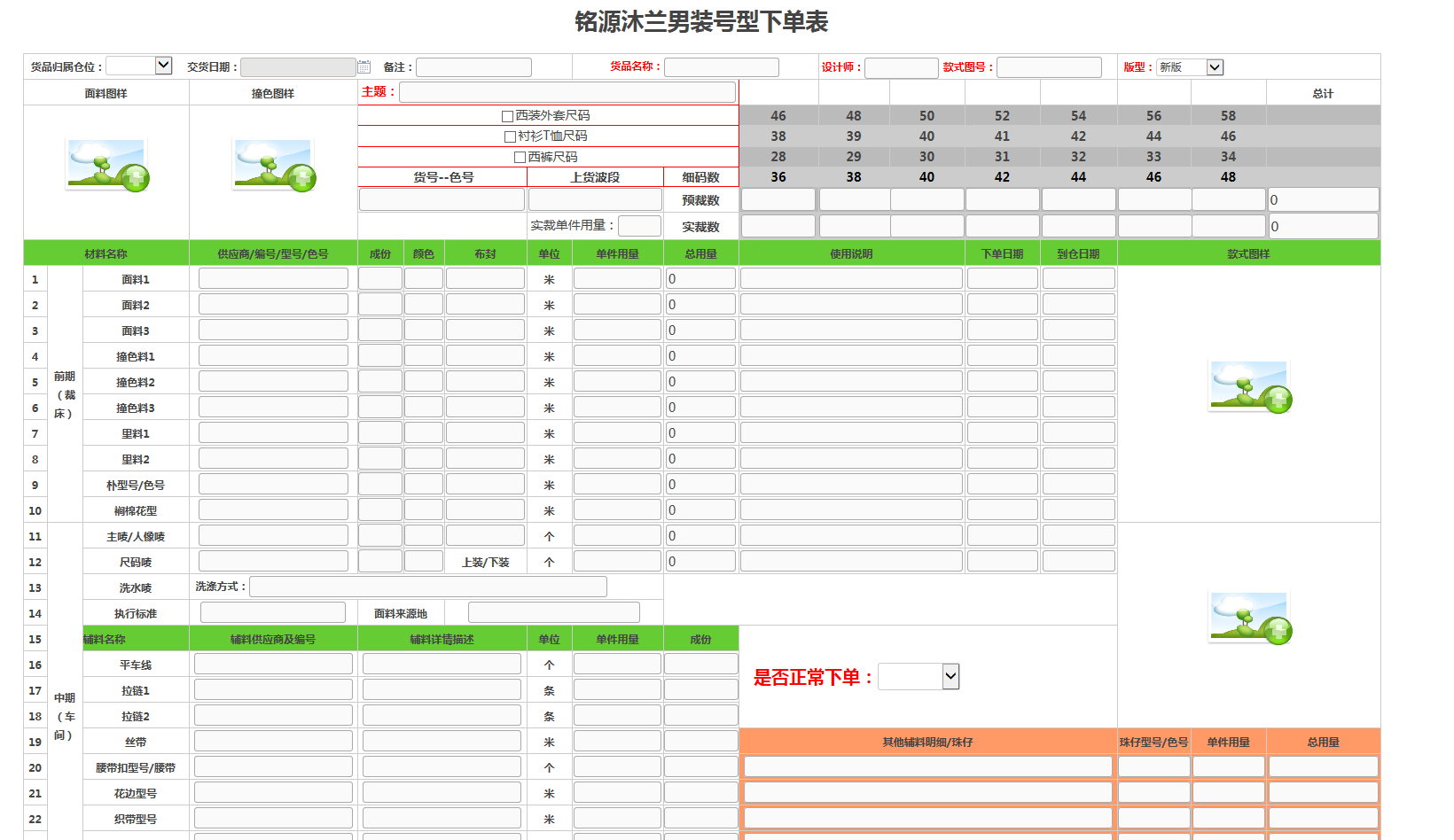Enable the 西裤尺码 checkbox

(520, 158)
